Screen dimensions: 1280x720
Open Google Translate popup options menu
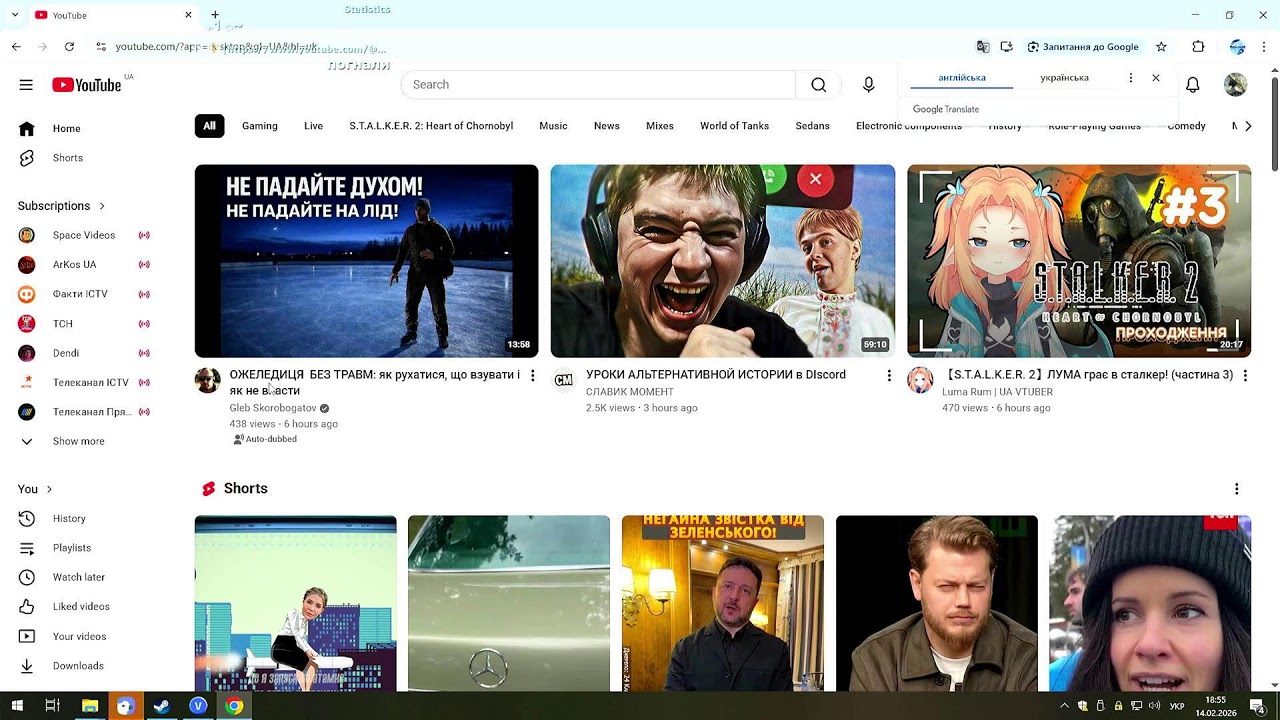tap(1131, 78)
